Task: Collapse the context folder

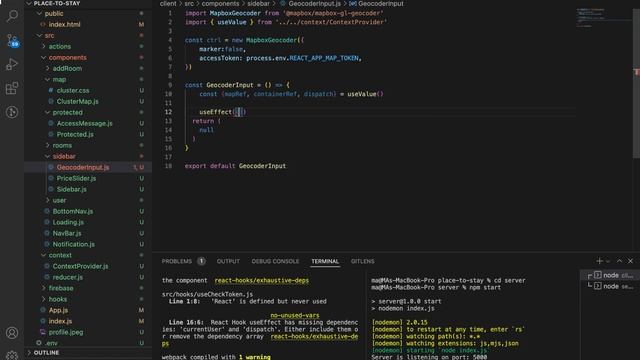Action: 60,255
